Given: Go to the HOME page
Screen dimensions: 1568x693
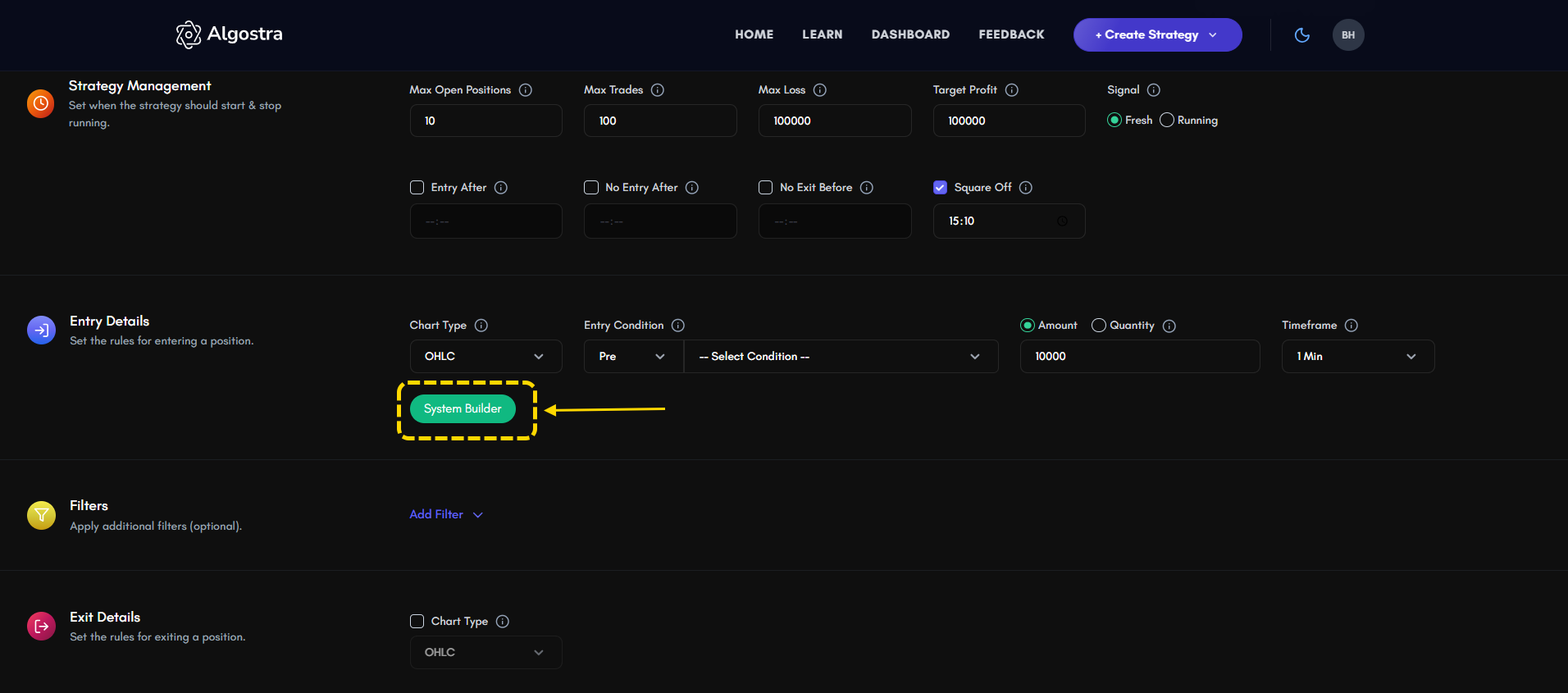Looking at the screenshot, I should click(754, 34).
